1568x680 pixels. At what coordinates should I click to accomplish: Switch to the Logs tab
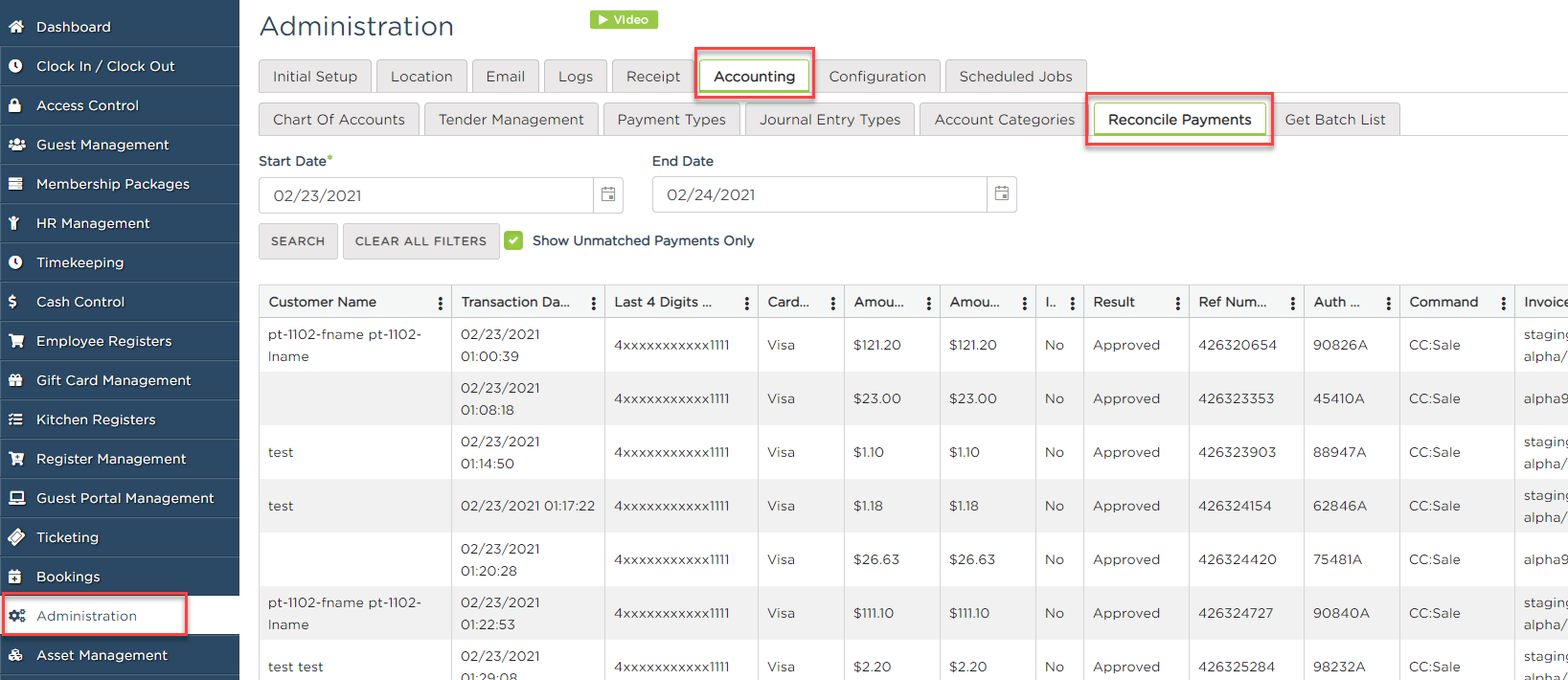coord(576,77)
